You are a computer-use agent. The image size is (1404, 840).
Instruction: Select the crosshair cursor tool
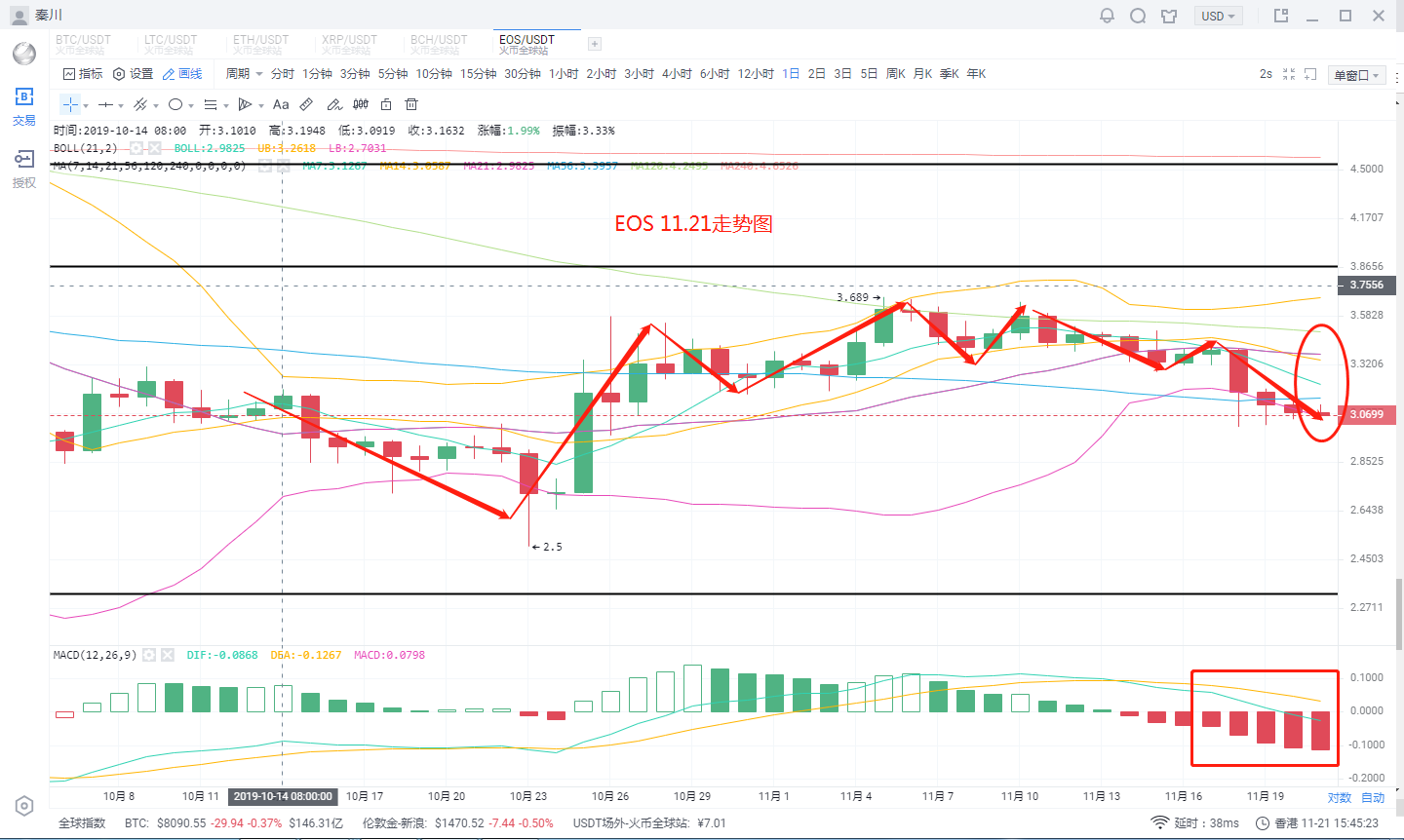[x=71, y=104]
